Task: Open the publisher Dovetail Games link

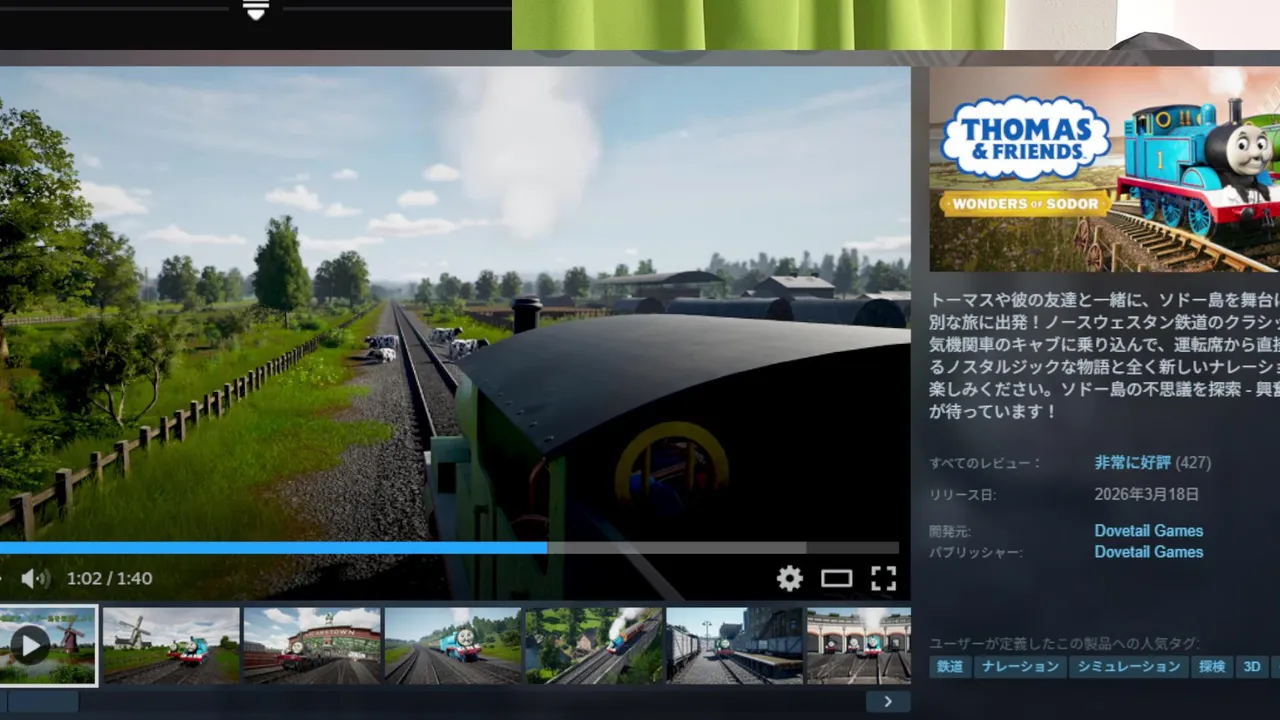Action: (1148, 552)
